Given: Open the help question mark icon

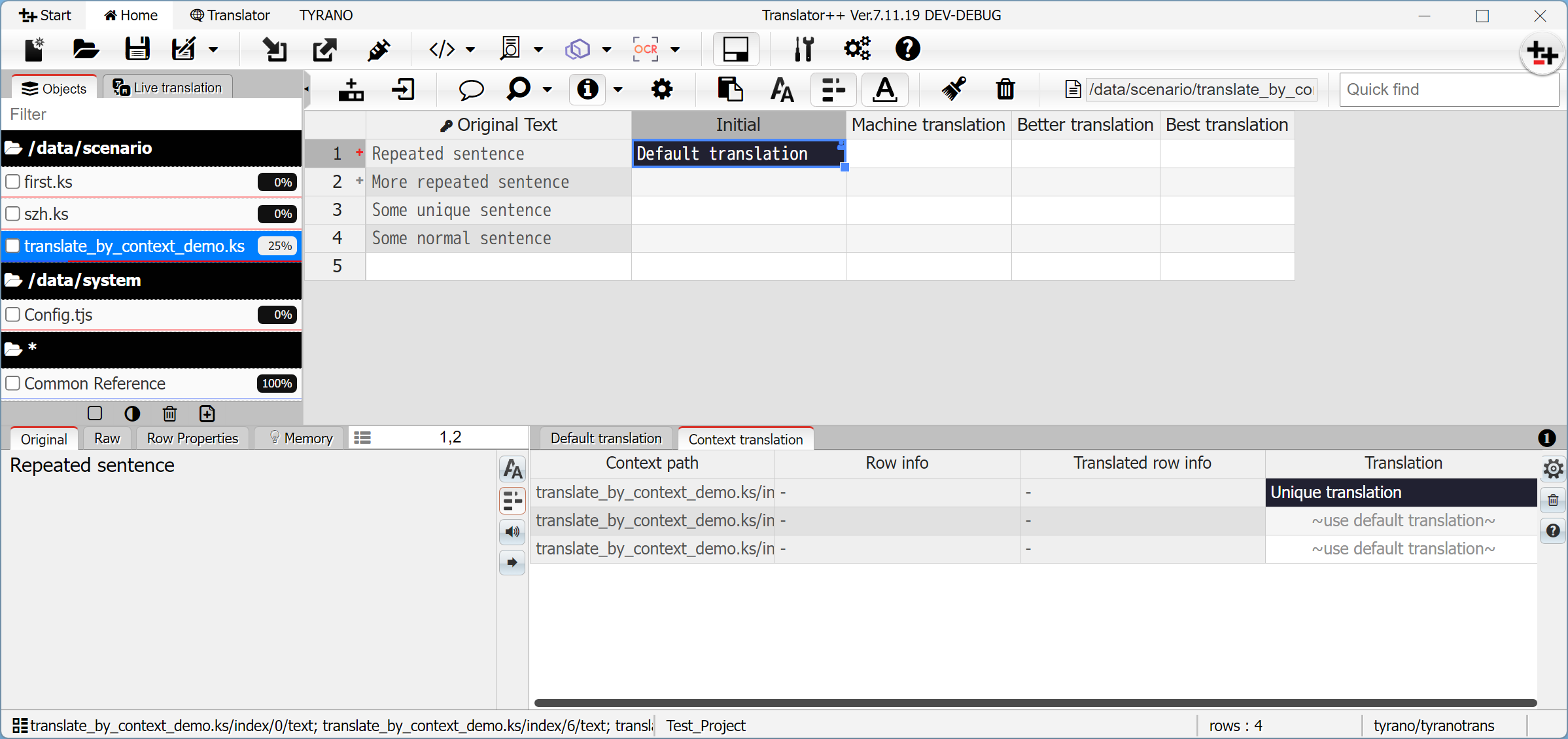Looking at the screenshot, I should [907, 49].
